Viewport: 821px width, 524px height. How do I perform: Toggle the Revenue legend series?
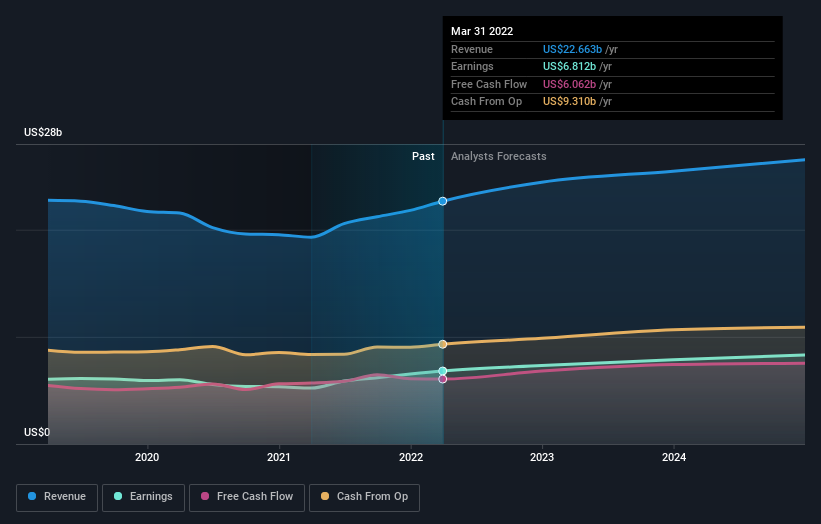coord(57,497)
